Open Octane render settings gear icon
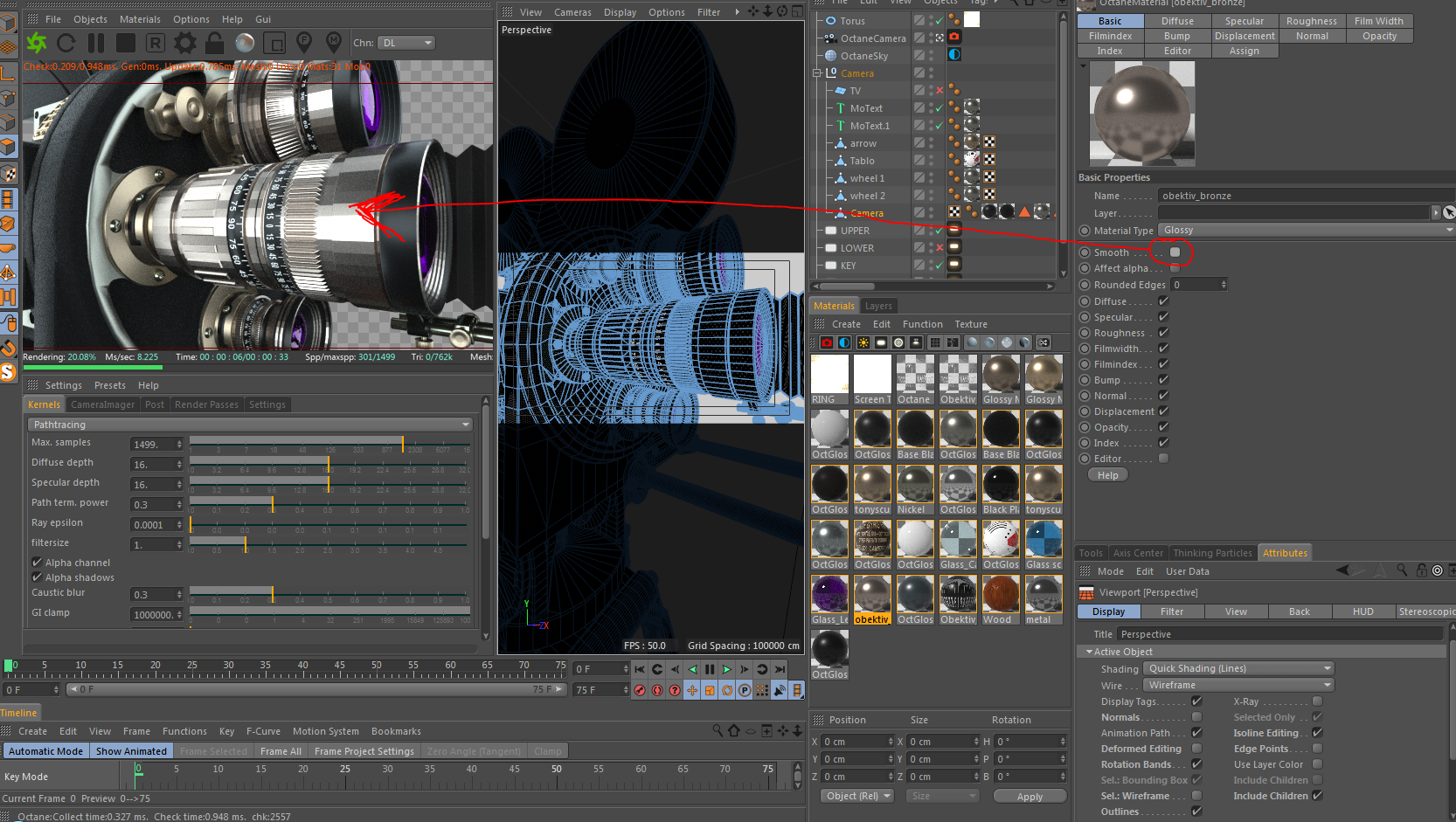The width and height of the screenshot is (1456, 822). [185, 43]
